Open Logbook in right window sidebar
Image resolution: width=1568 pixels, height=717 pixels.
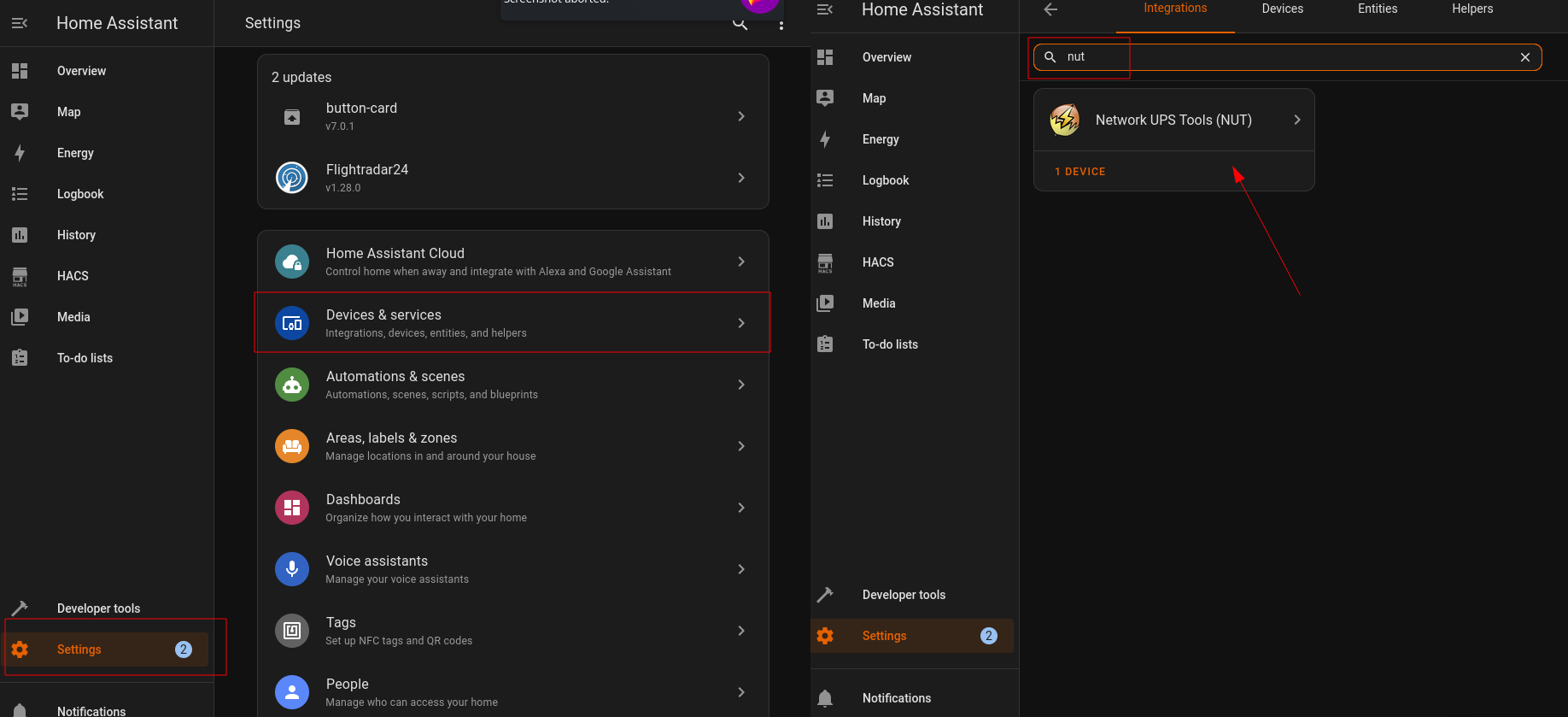tap(912, 180)
